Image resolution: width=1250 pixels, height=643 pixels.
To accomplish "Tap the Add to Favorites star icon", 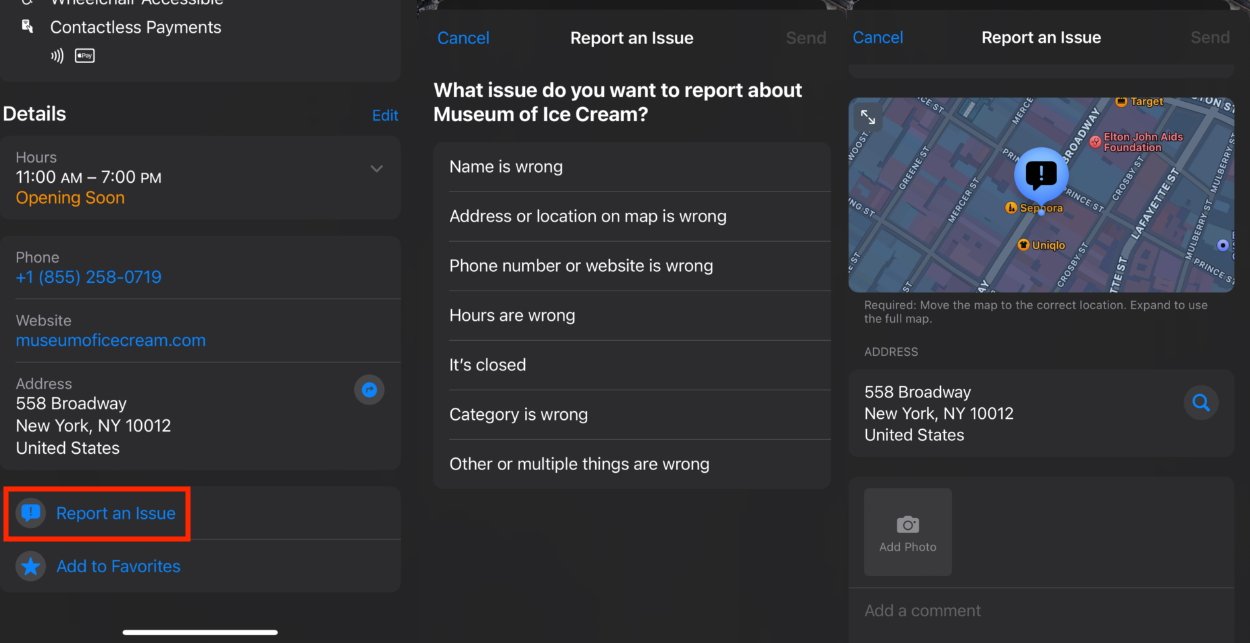I will click(x=30, y=566).
